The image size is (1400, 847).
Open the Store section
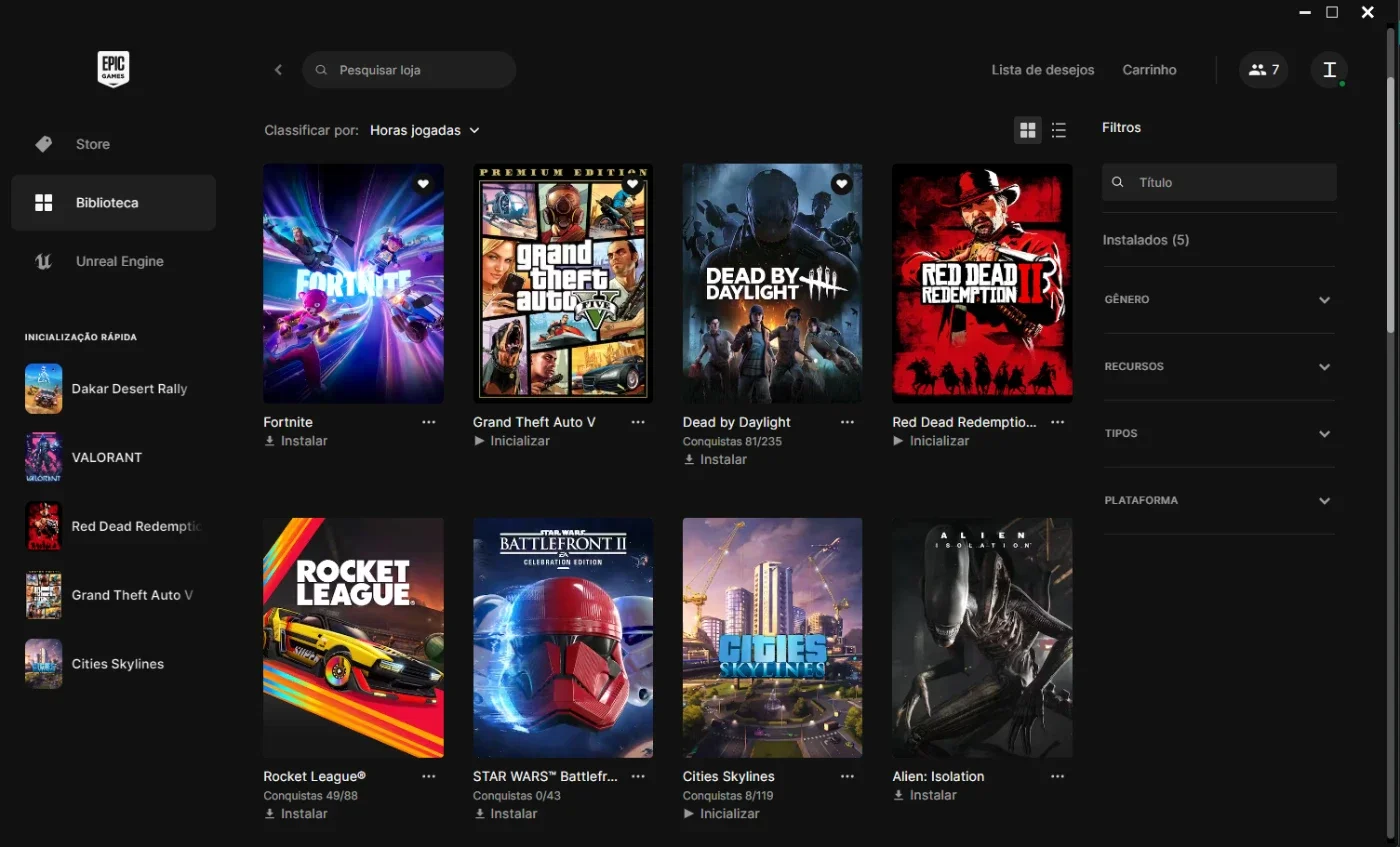click(x=113, y=144)
